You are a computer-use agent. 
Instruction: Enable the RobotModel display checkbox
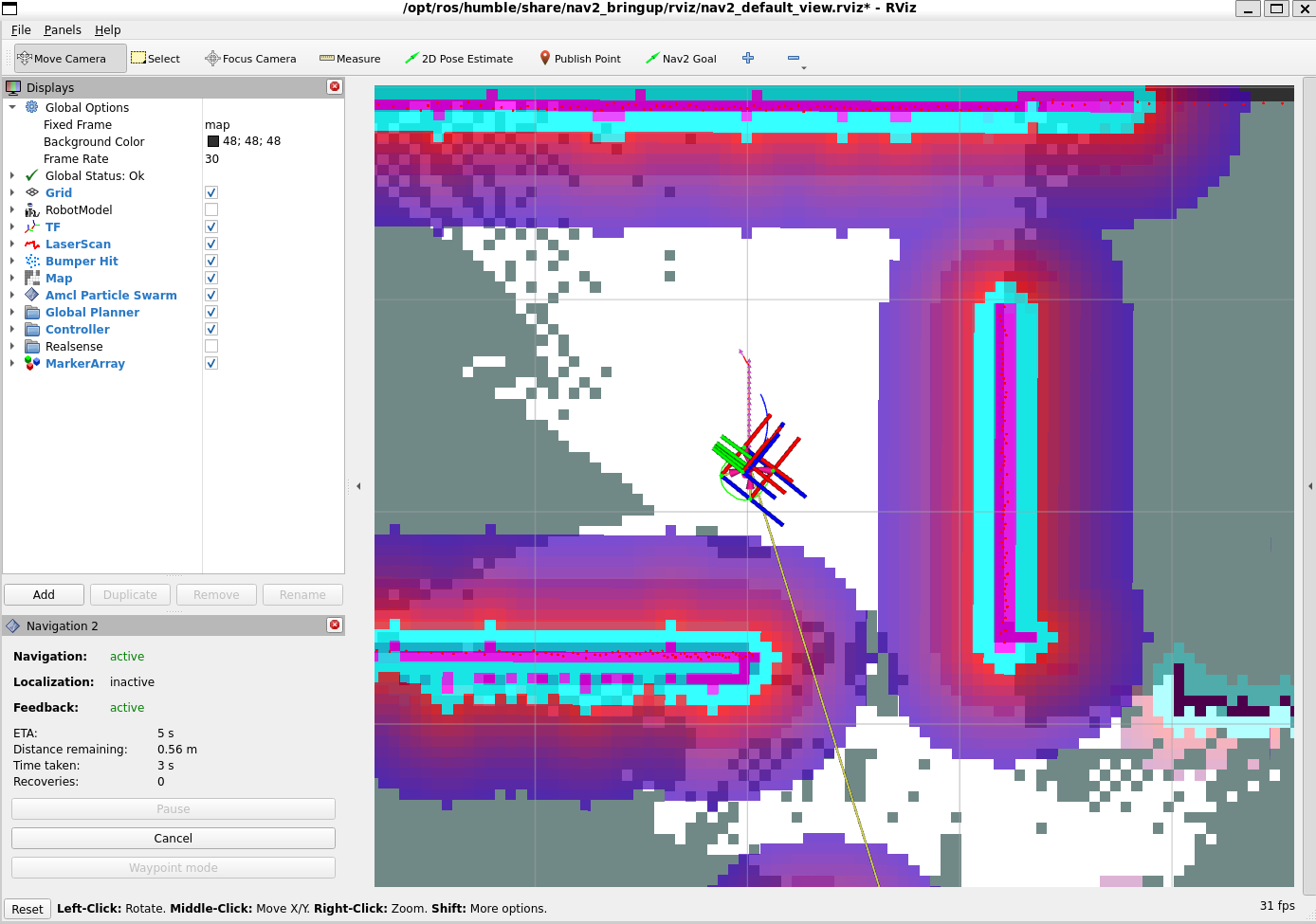tap(211, 209)
